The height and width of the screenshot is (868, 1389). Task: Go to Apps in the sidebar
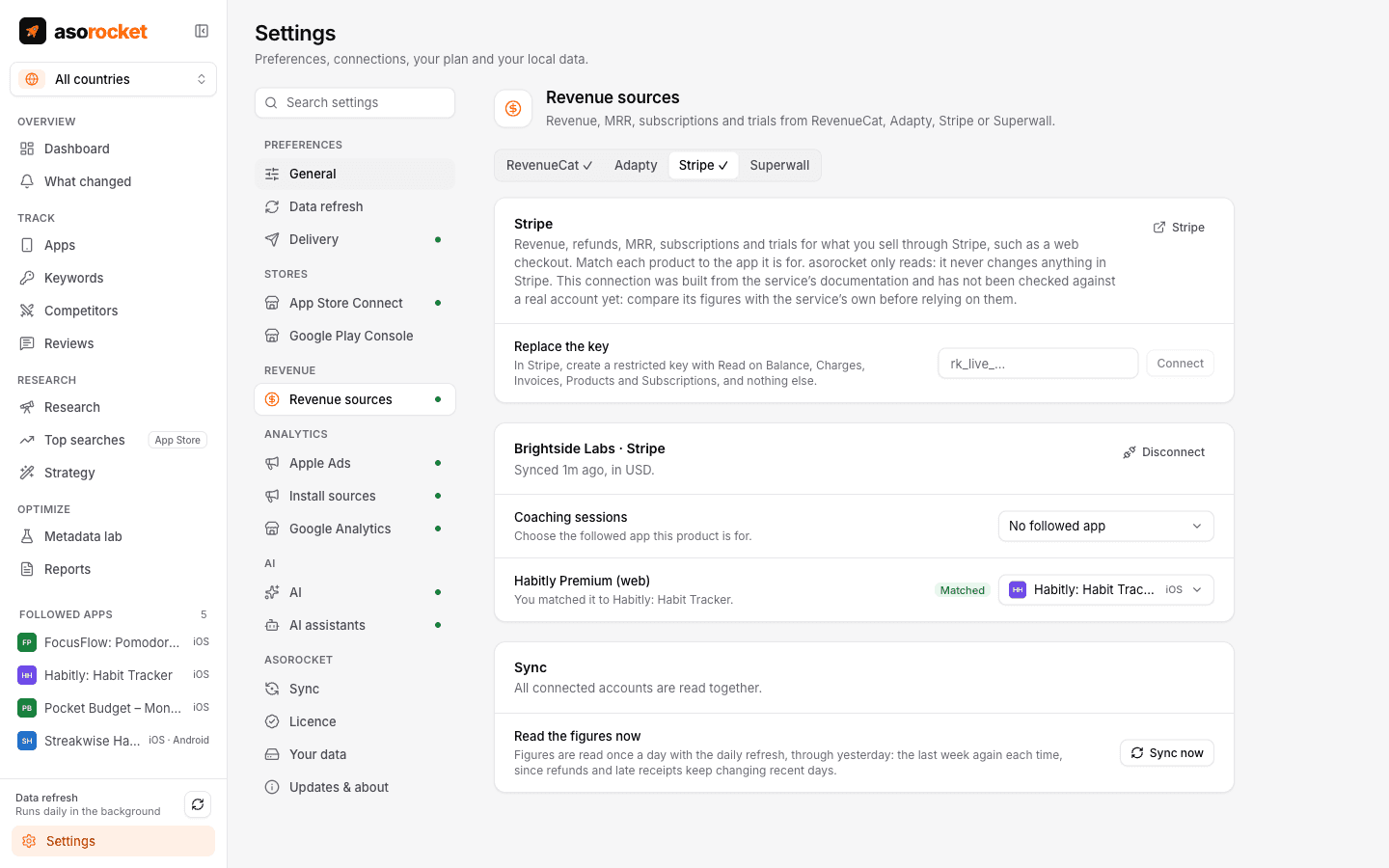click(113, 245)
